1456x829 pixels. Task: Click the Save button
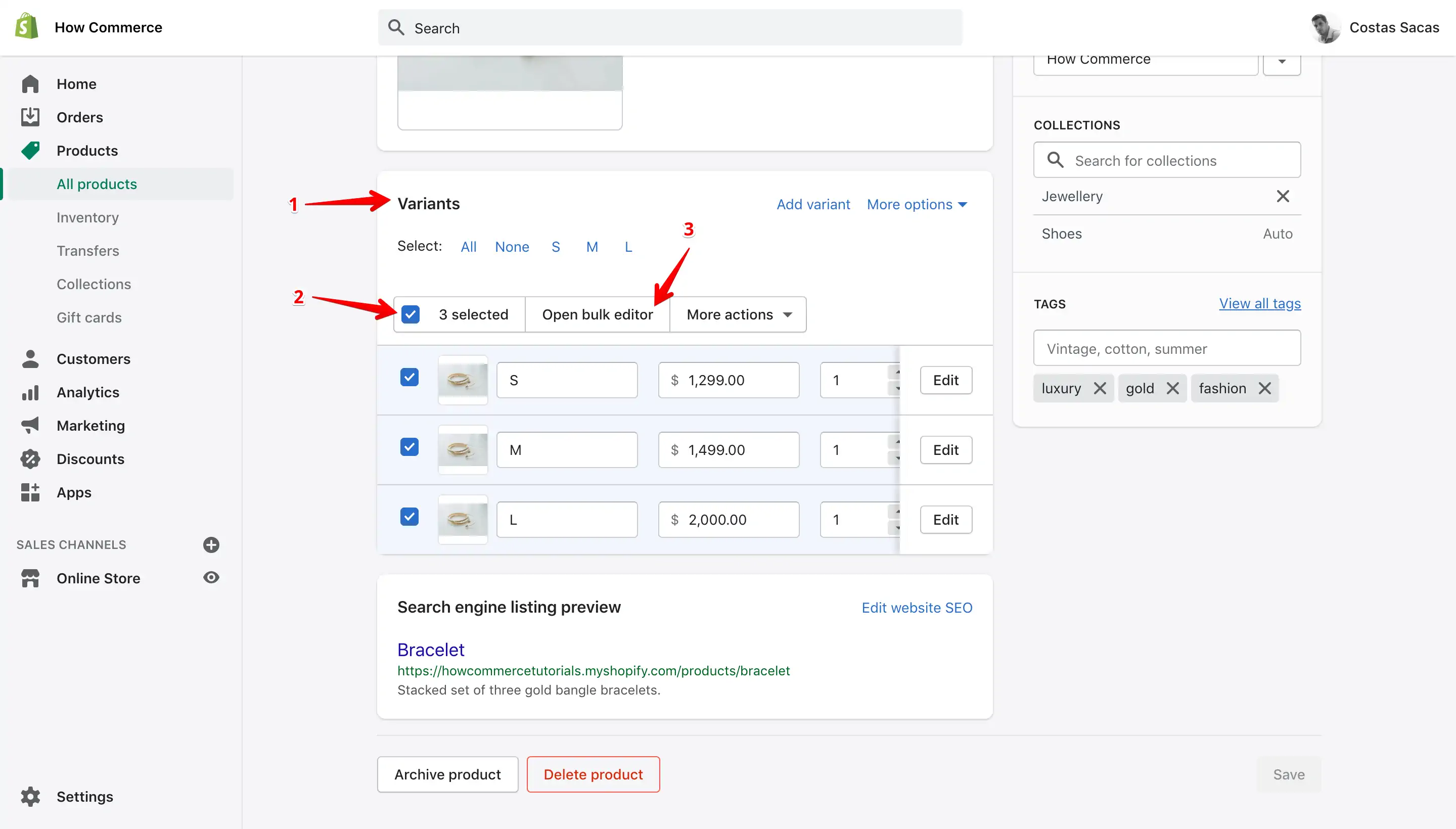(1289, 774)
